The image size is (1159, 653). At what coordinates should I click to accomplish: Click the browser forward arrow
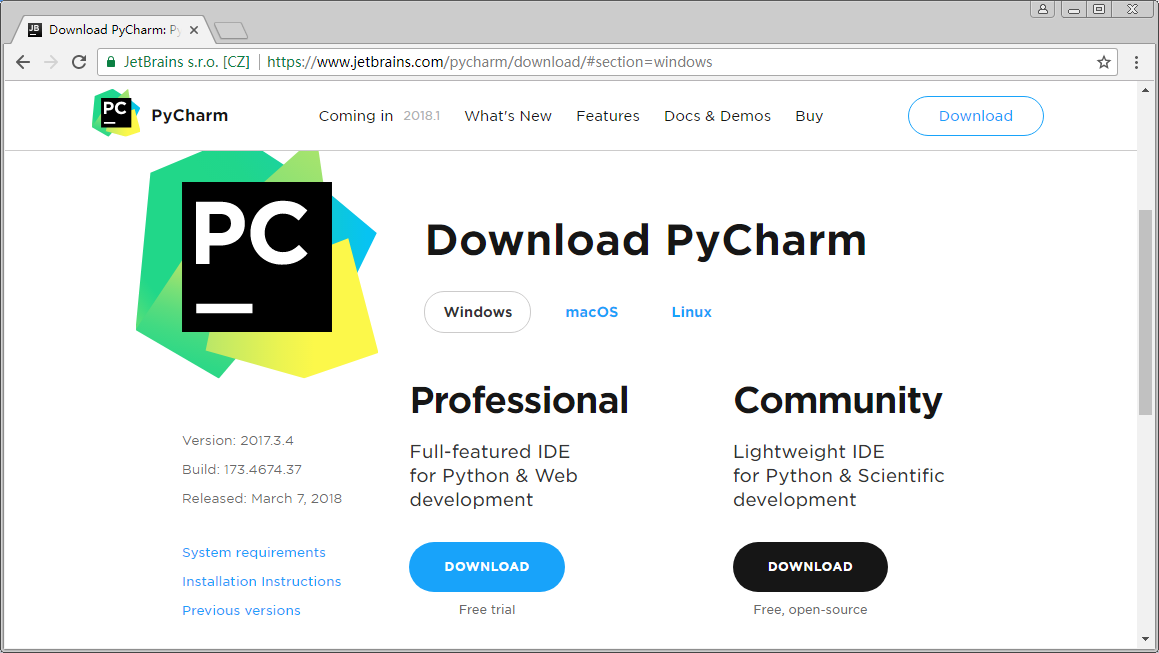click(51, 62)
